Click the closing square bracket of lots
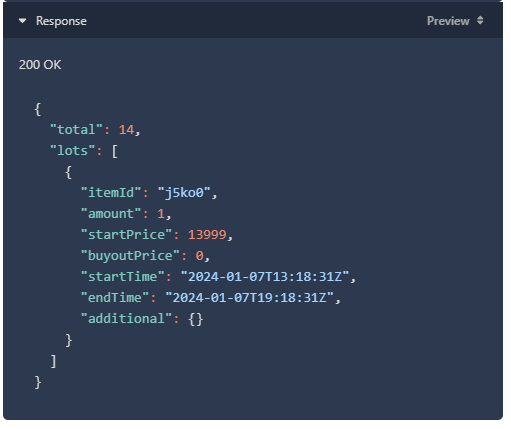This screenshot has height=429, width=511. [53, 361]
